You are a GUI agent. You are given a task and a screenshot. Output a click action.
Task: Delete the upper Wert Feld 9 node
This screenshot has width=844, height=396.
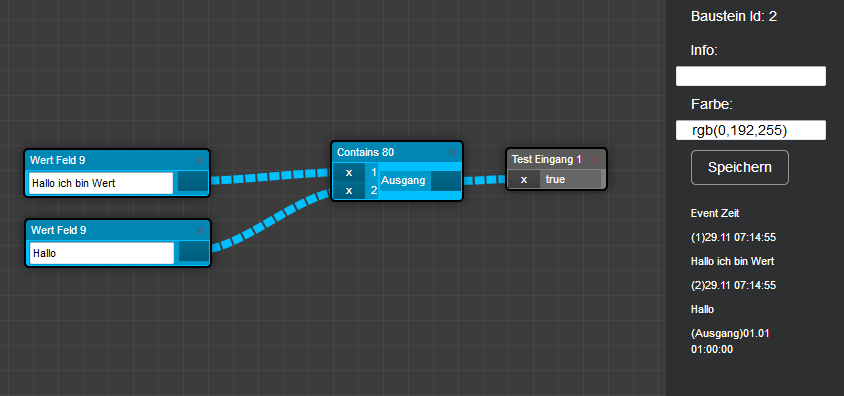click(199, 160)
